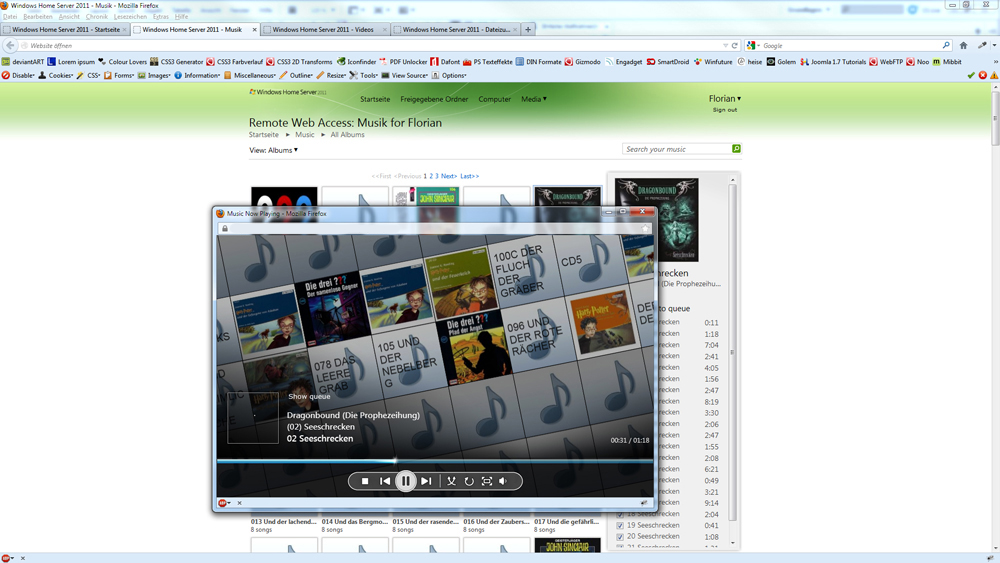Image resolution: width=1000 pixels, height=563 pixels.
Task: Go to Freigegebene Ordner page
Action: pyautogui.click(x=434, y=99)
